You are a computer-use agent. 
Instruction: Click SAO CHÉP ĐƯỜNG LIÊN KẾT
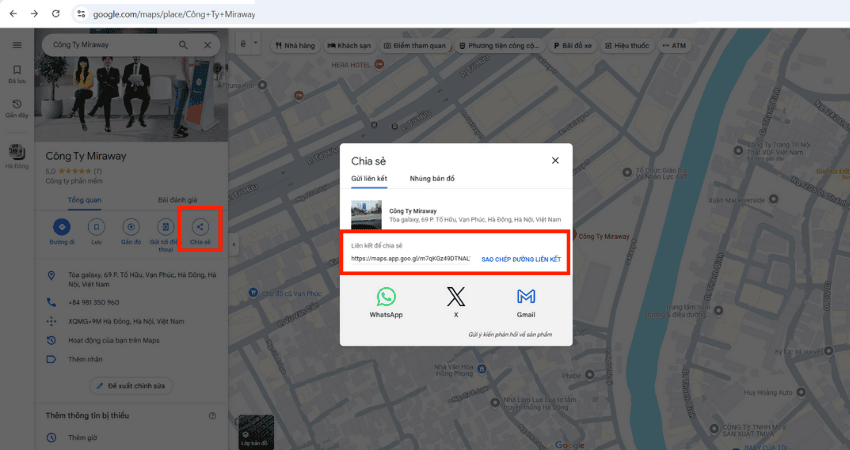click(521, 260)
